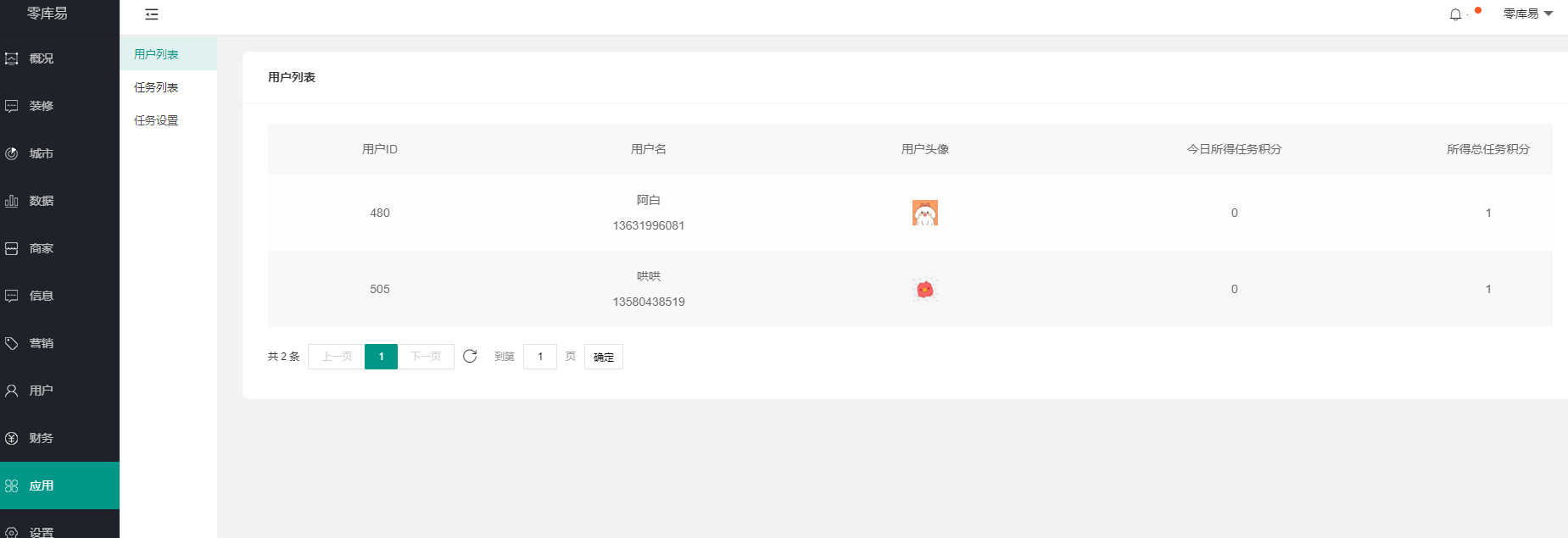The image size is (1568, 538).
Task: Refresh the table with the circular arrow icon
Action: coord(470,356)
